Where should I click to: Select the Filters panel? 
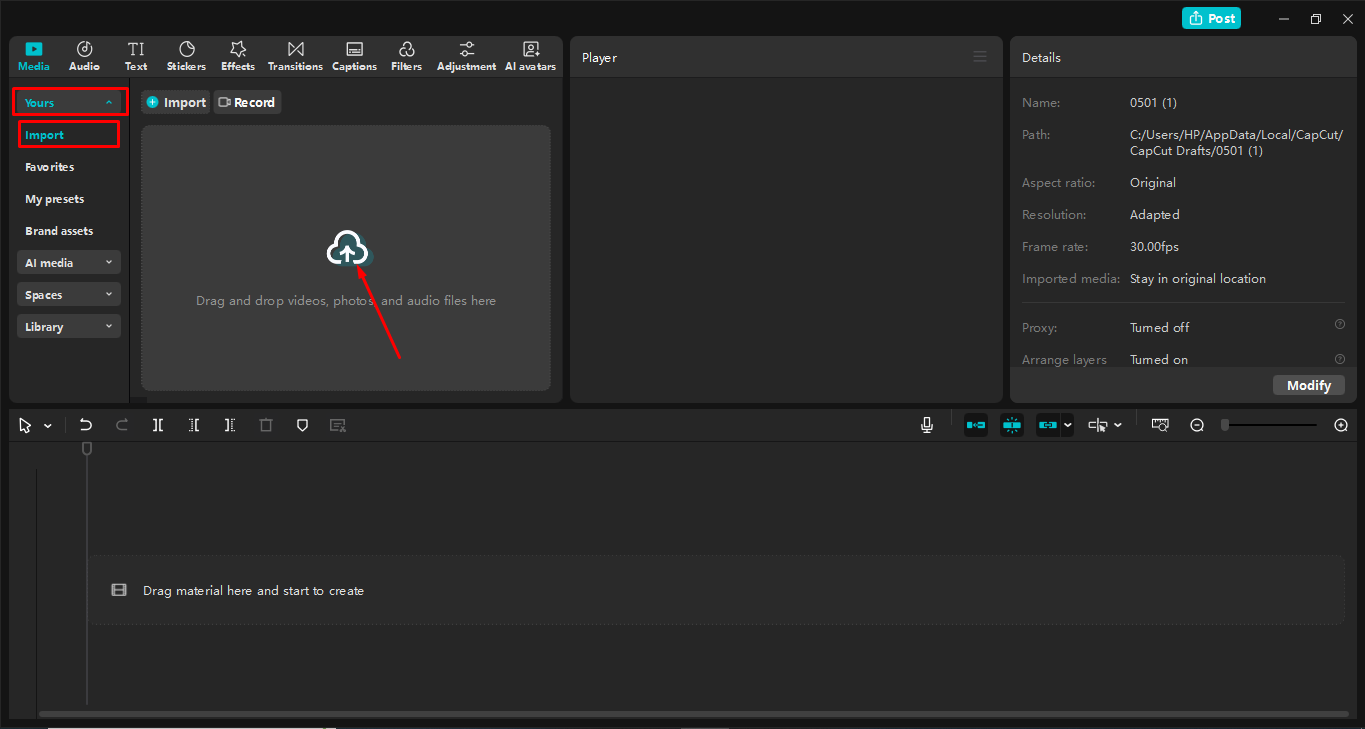tap(406, 55)
